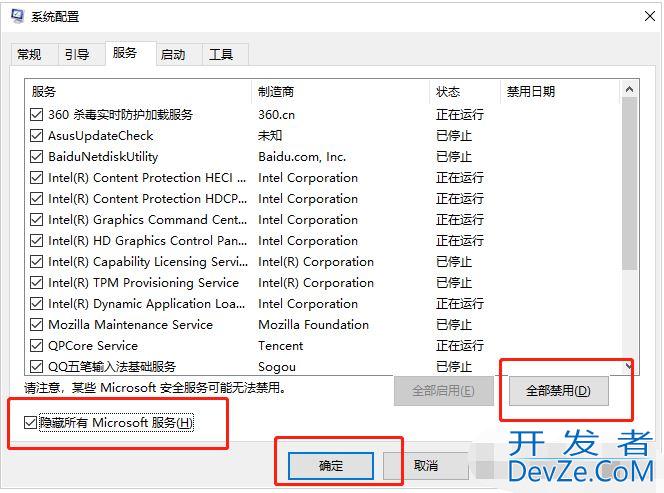Select the AsusUpdateCheck service name
This screenshot has width=664, height=493.
click(101, 136)
